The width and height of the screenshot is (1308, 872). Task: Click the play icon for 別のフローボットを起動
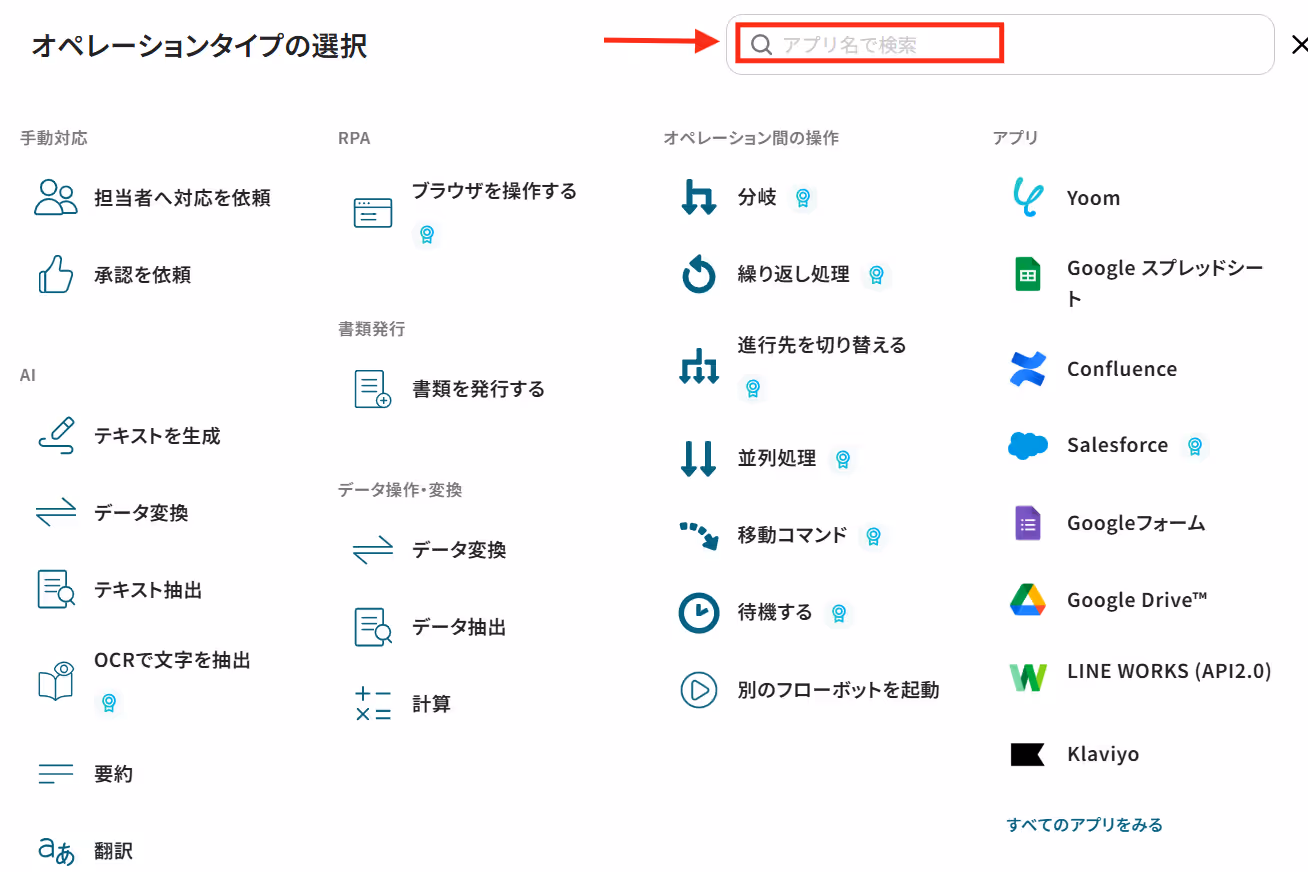click(x=699, y=689)
